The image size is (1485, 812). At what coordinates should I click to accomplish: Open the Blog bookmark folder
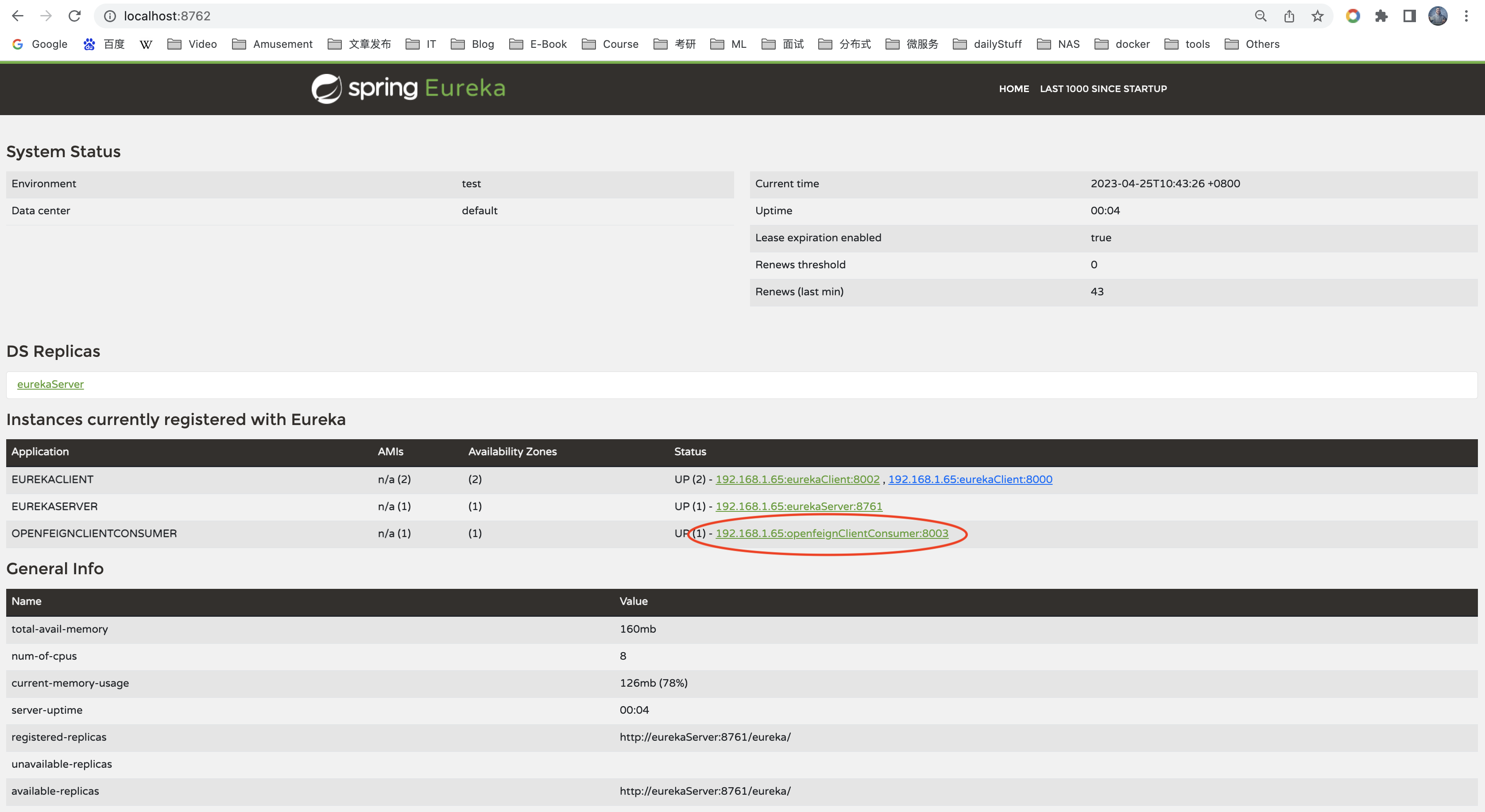pyautogui.click(x=472, y=44)
